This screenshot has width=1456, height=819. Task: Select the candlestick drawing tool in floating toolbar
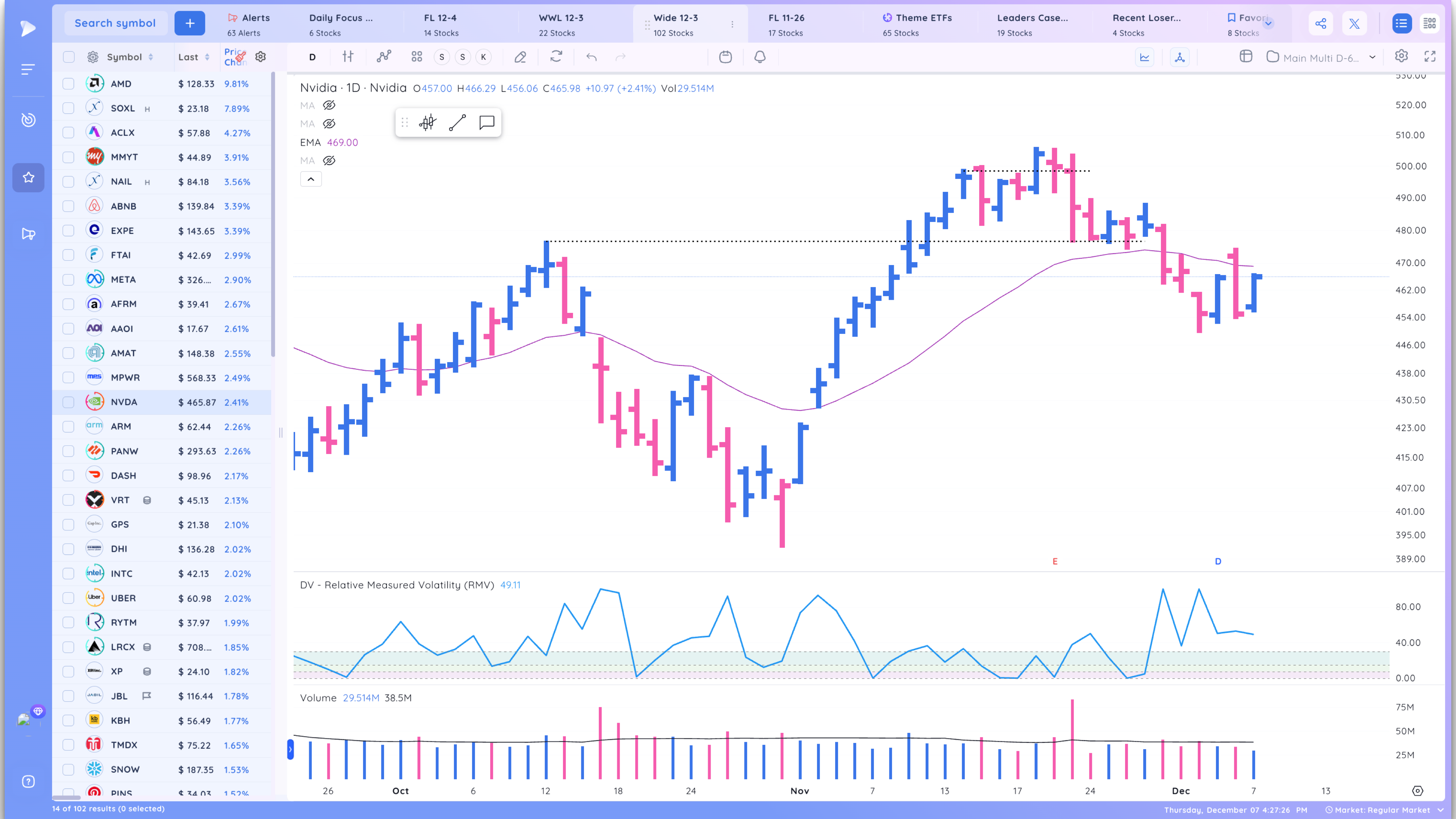pyautogui.click(x=428, y=123)
